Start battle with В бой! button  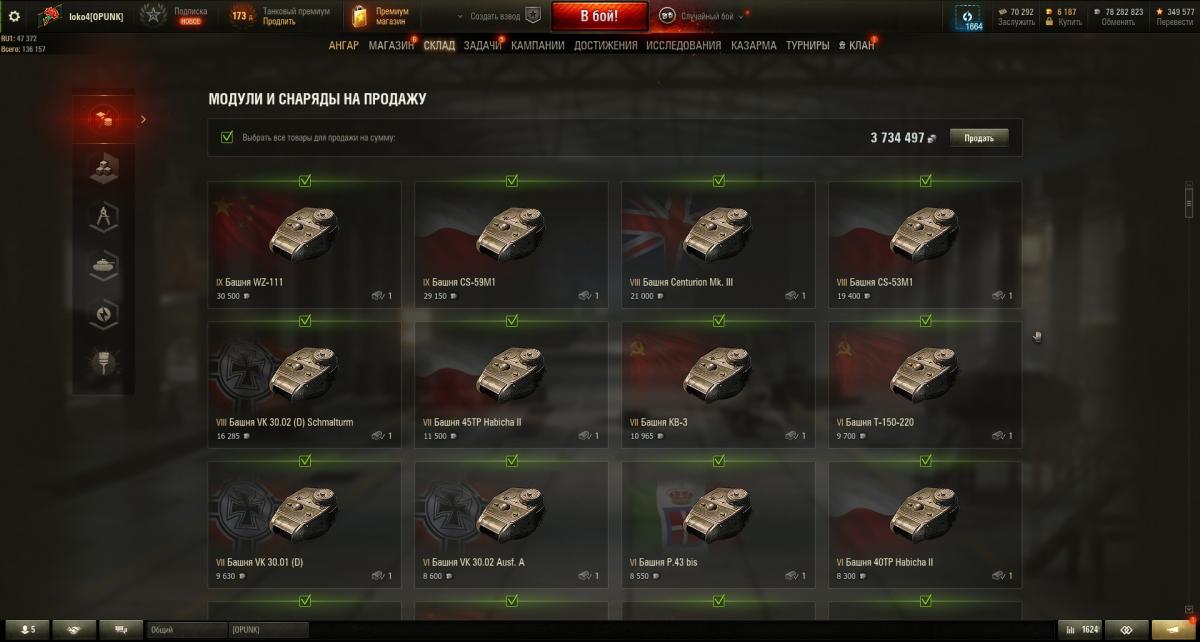point(600,16)
